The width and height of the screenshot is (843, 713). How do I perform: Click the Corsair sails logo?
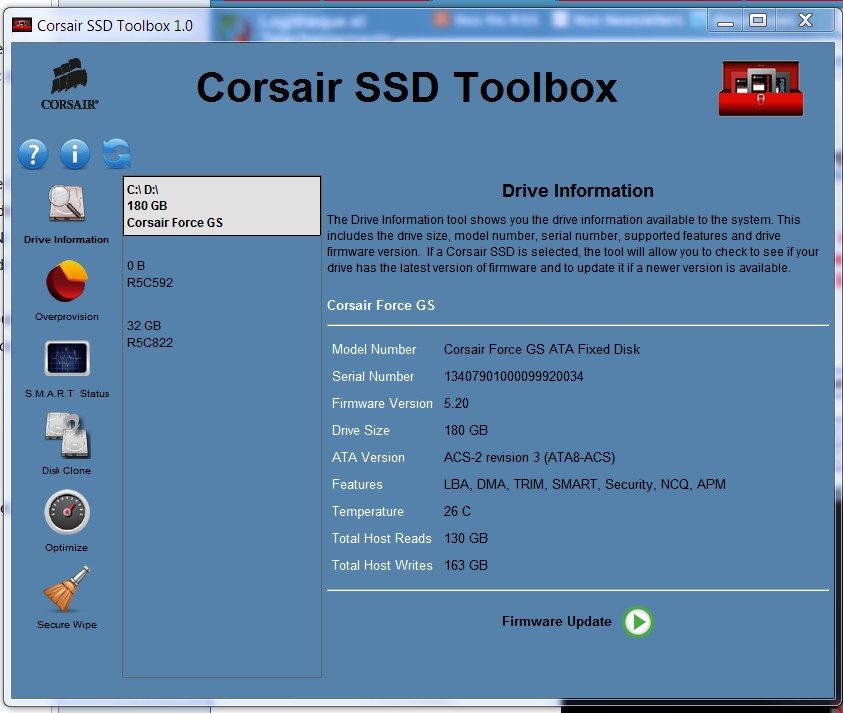tap(69, 84)
